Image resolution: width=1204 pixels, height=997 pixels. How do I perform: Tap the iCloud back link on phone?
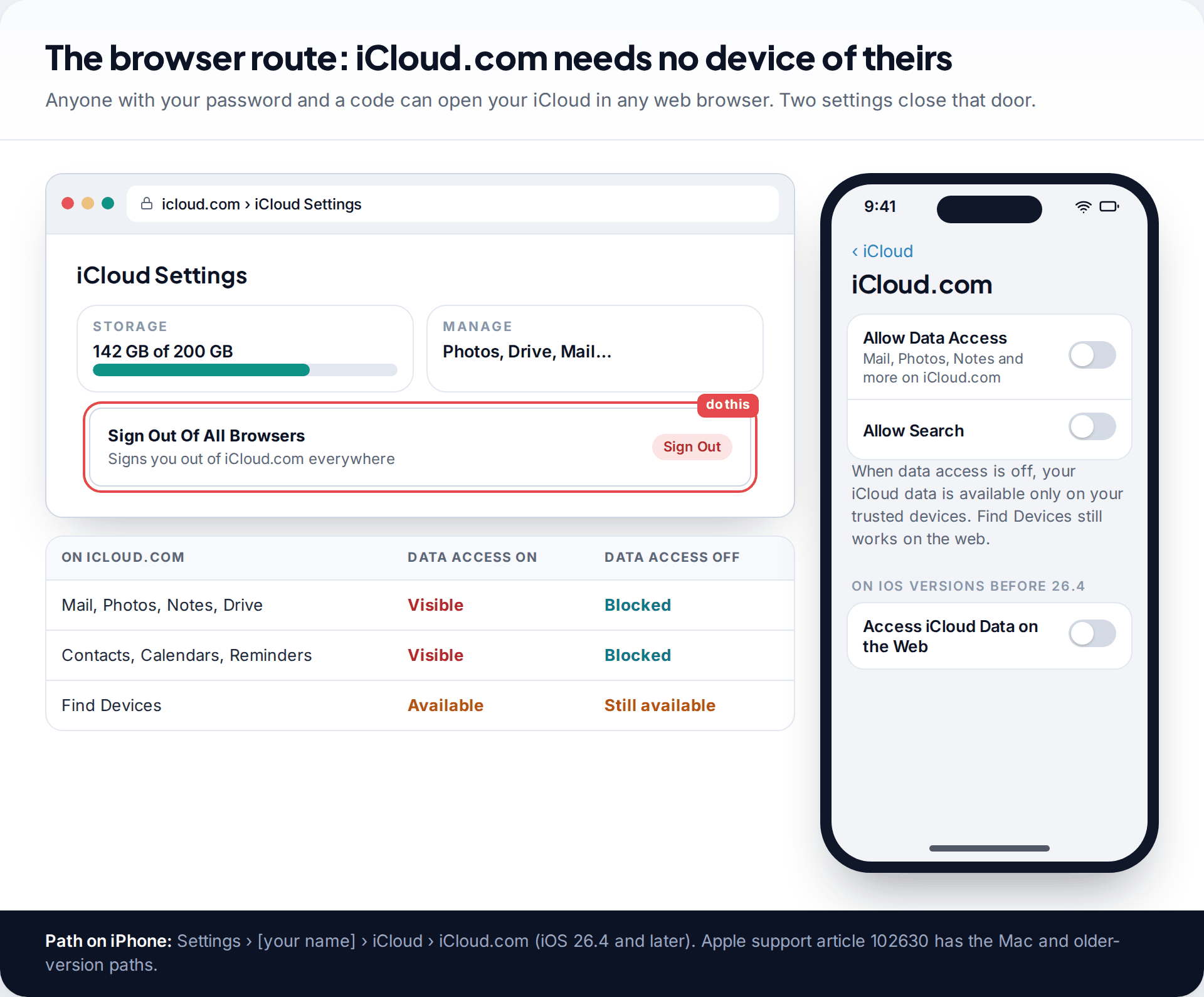point(882,251)
